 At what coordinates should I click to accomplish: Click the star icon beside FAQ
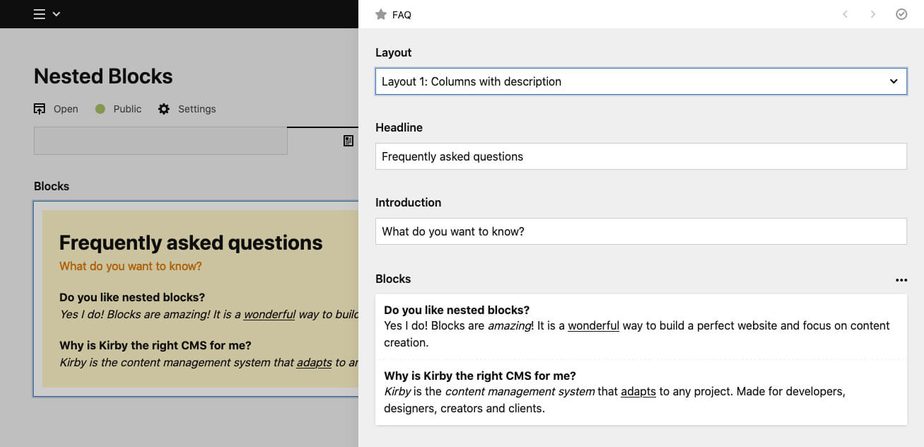pos(381,15)
